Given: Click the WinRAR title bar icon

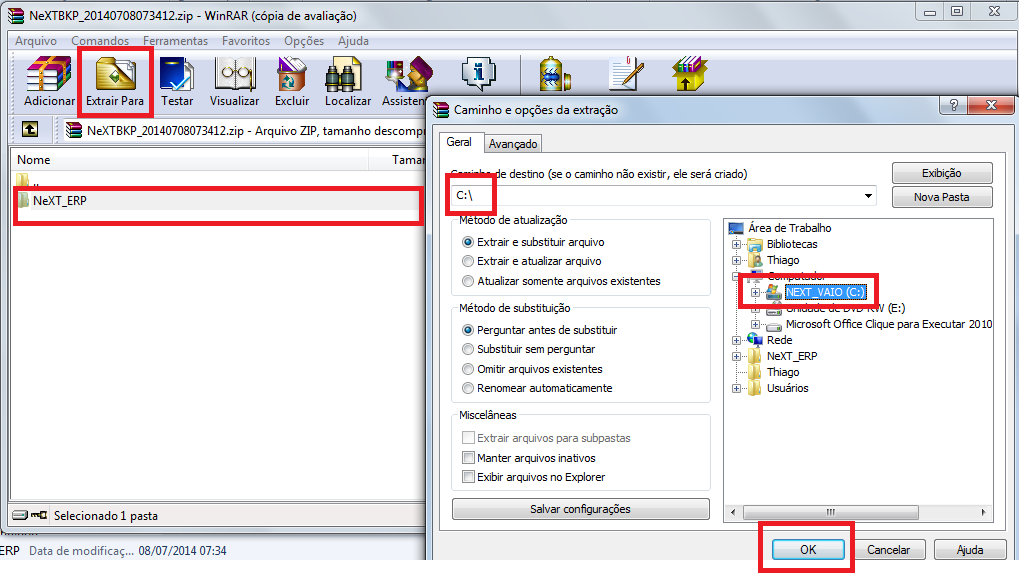Looking at the screenshot, I should 16,16.
